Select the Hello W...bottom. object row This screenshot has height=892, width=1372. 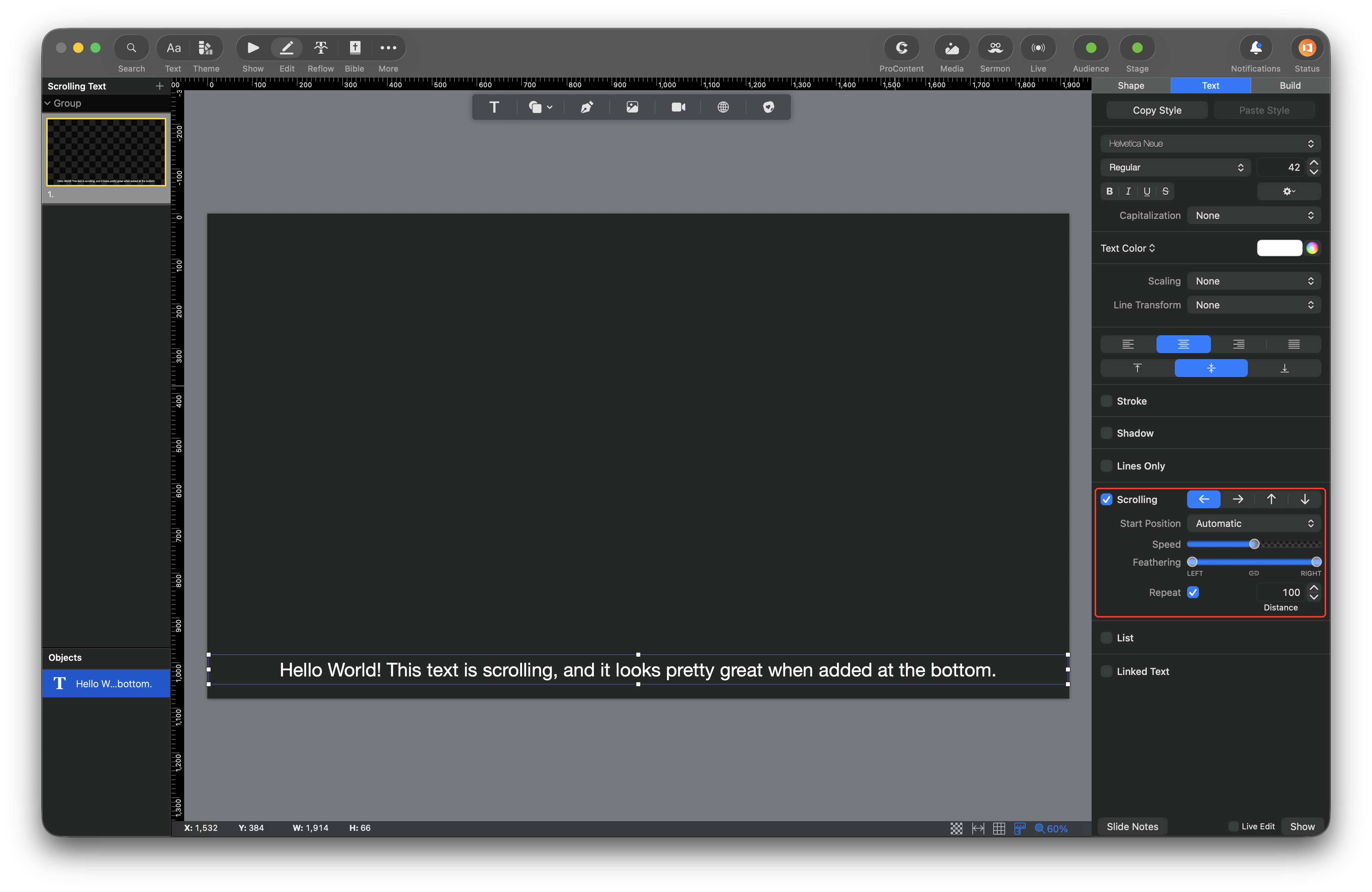pos(106,684)
